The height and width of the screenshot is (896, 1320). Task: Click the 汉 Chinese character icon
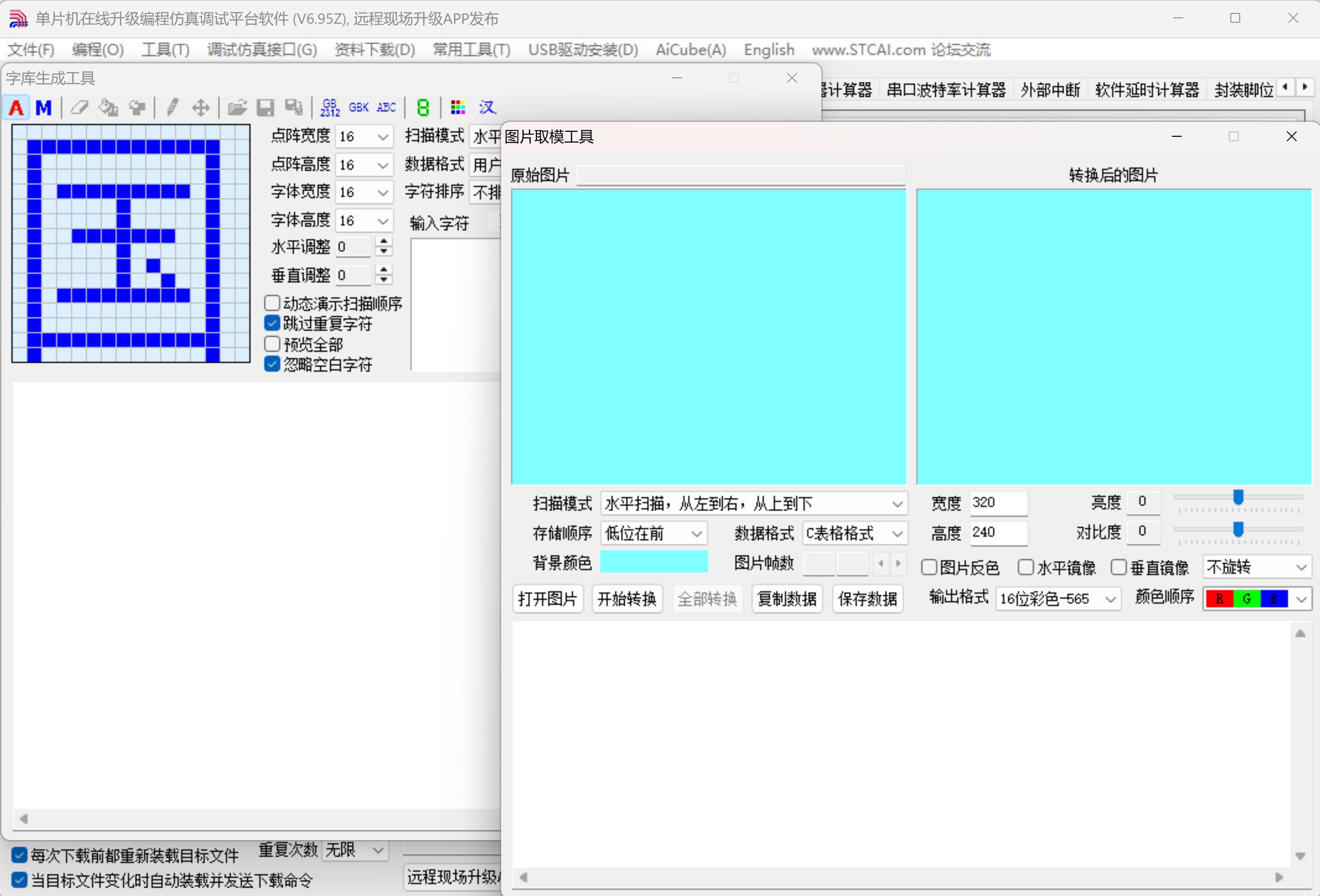487,108
